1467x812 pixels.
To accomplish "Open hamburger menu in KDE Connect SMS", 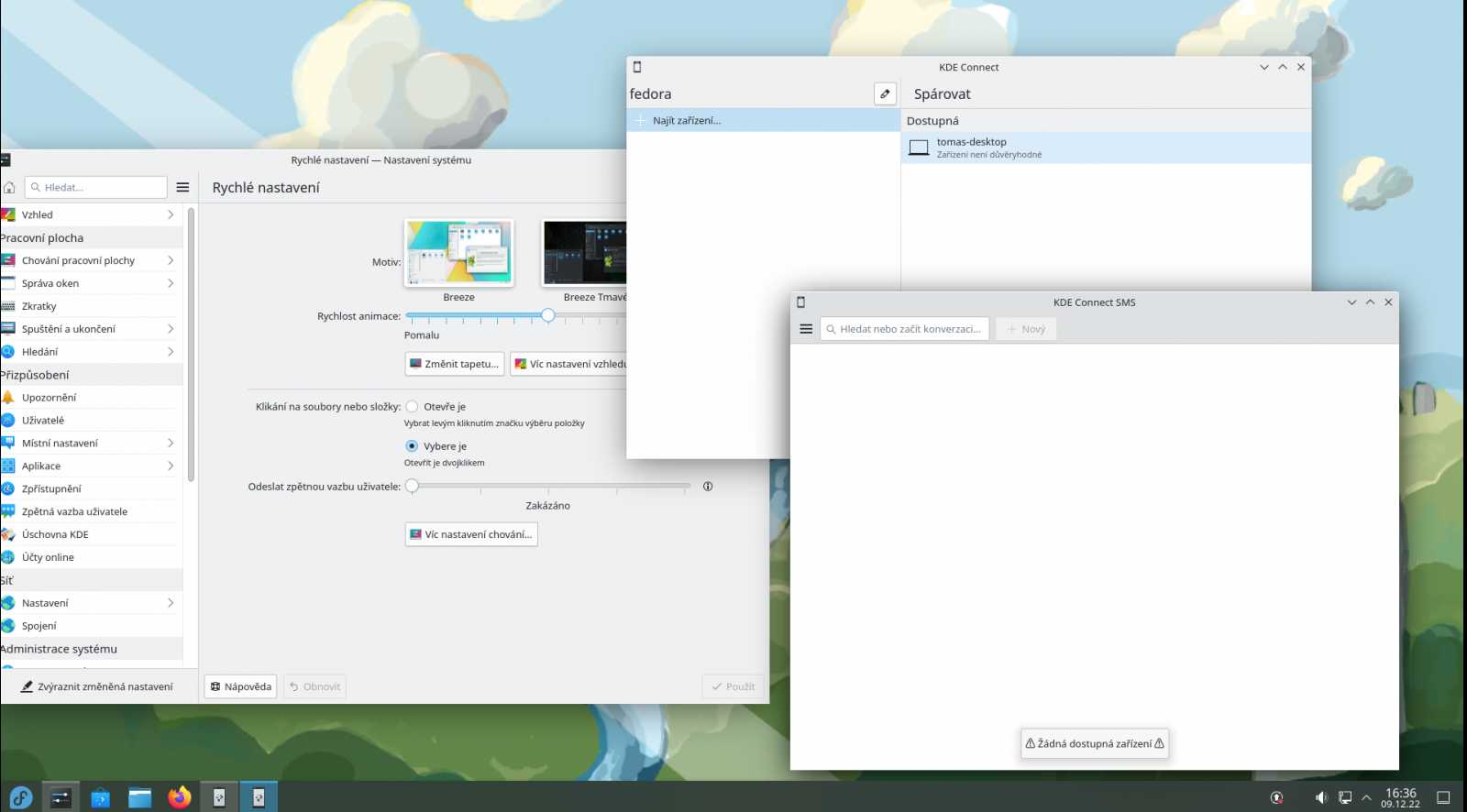I will [806, 329].
